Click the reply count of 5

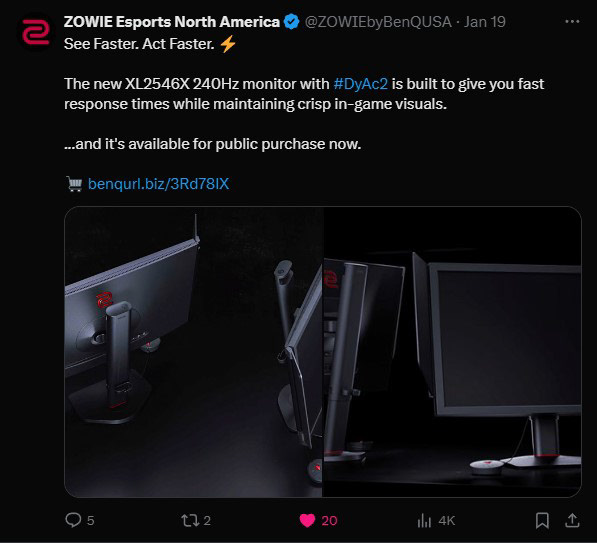[x=91, y=521]
